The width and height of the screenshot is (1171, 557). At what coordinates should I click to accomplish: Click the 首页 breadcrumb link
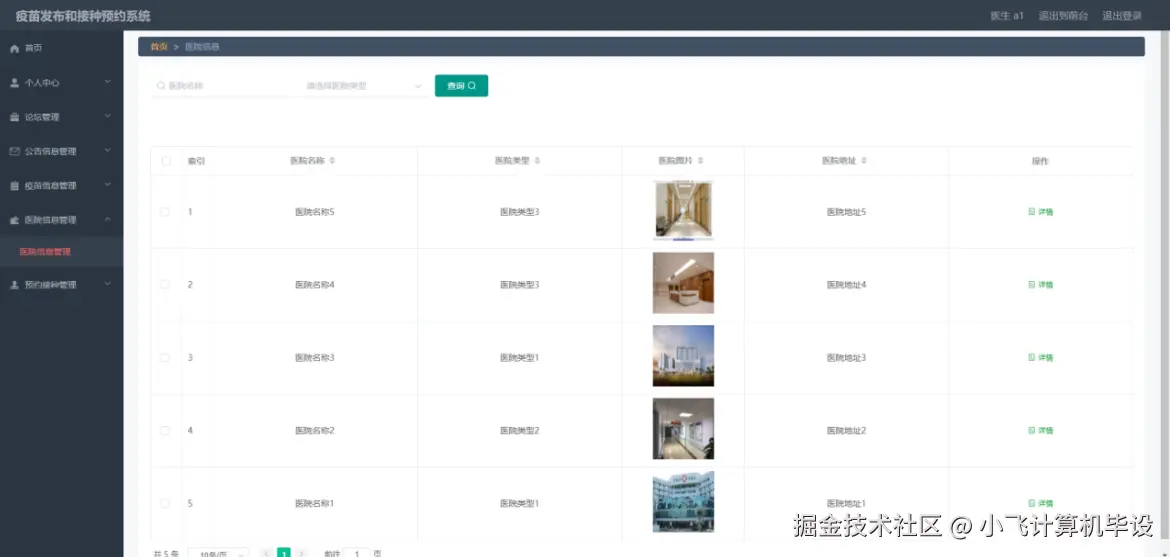tap(159, 47)
